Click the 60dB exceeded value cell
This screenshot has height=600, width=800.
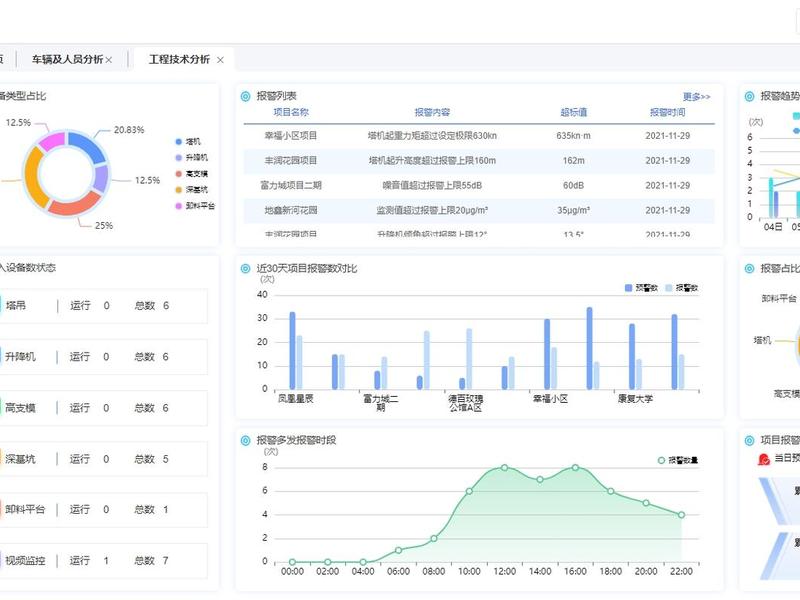[x=573, y=186]
